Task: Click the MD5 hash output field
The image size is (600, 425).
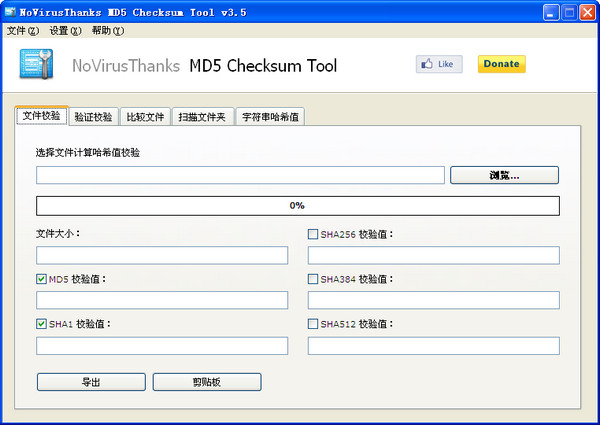Action: 162,300
